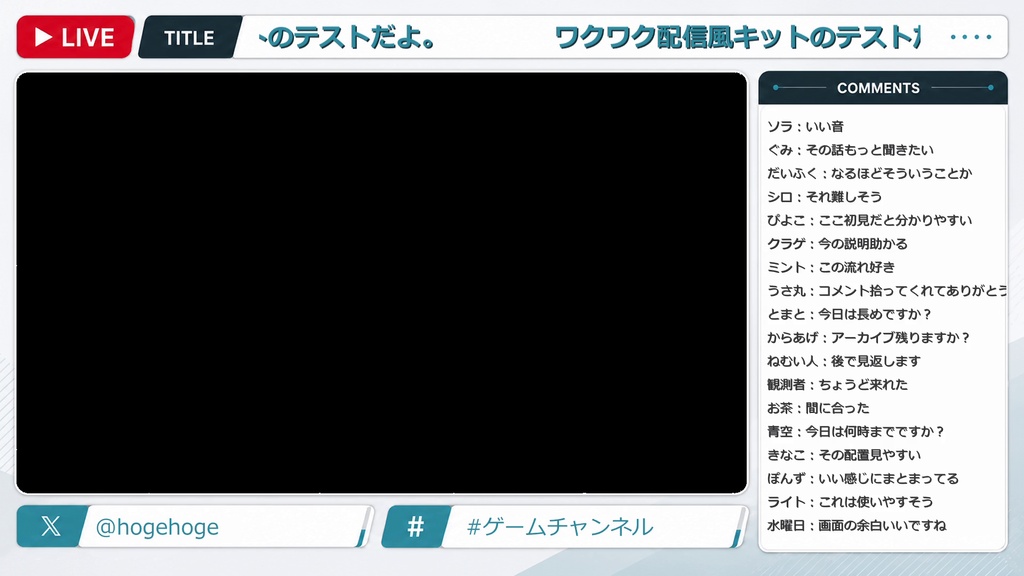
Task: Click comment お茶：間に合った
Action: coord(818,409)
